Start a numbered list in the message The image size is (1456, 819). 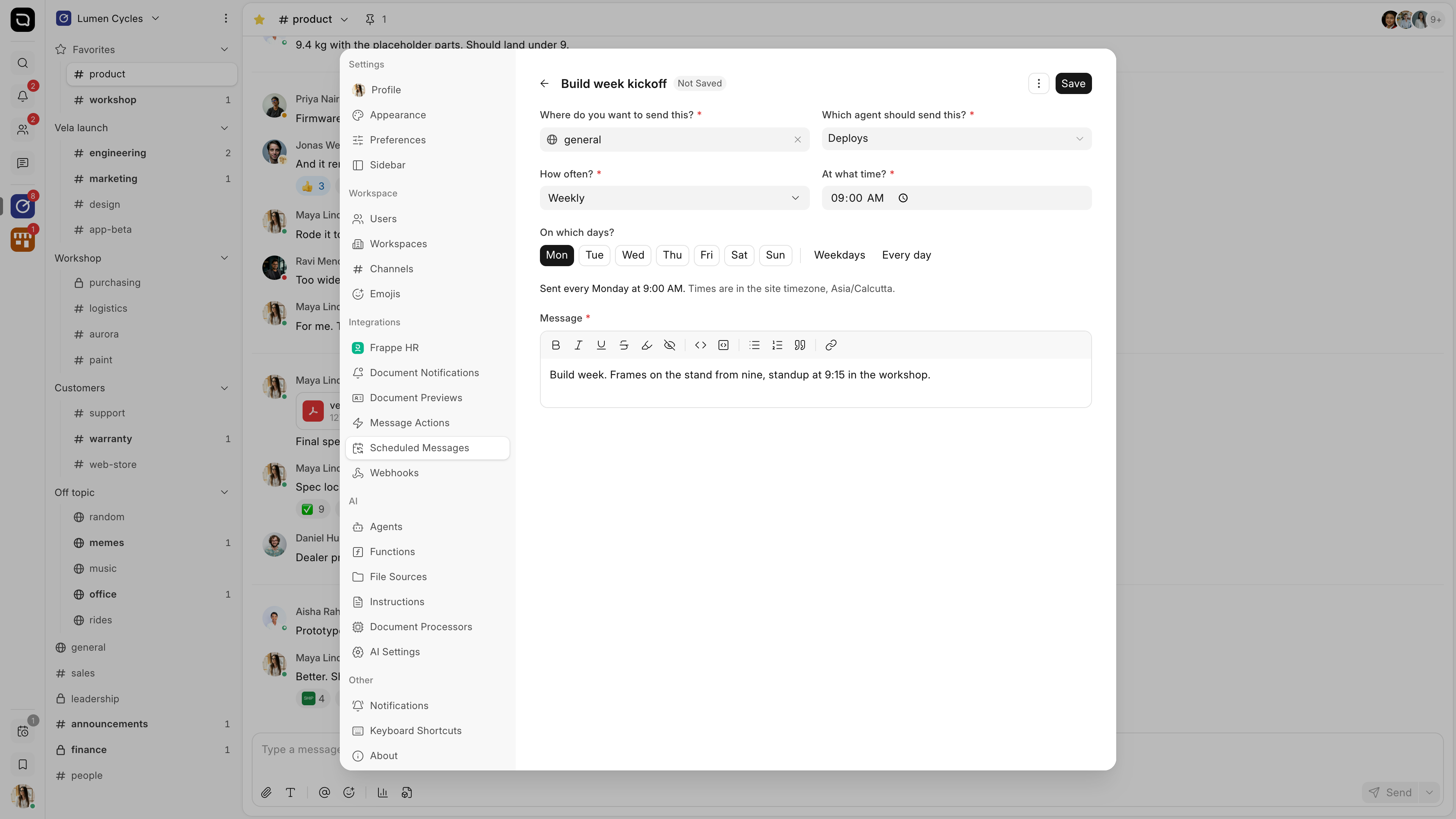(x=777, y=345)
